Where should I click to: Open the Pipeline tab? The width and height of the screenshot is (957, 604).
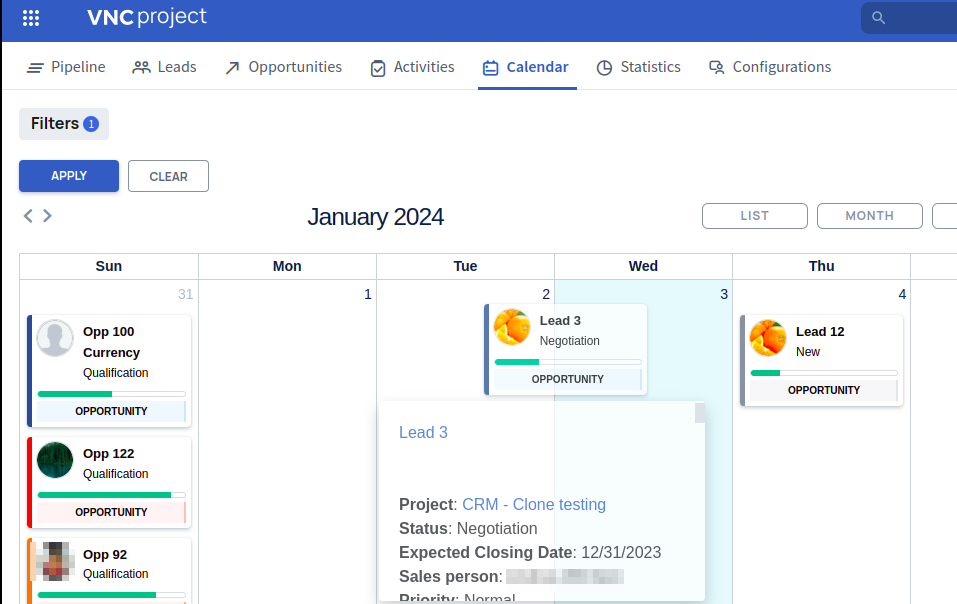pyautogui.click(x=66, y=67)
